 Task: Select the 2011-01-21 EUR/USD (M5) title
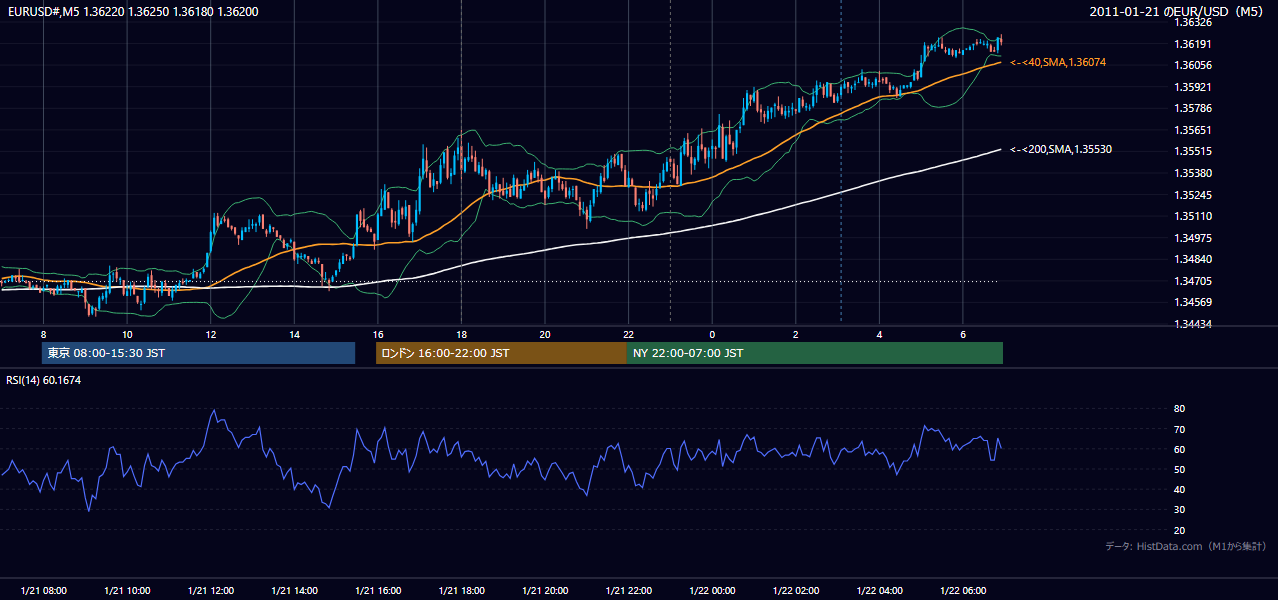1178,11
